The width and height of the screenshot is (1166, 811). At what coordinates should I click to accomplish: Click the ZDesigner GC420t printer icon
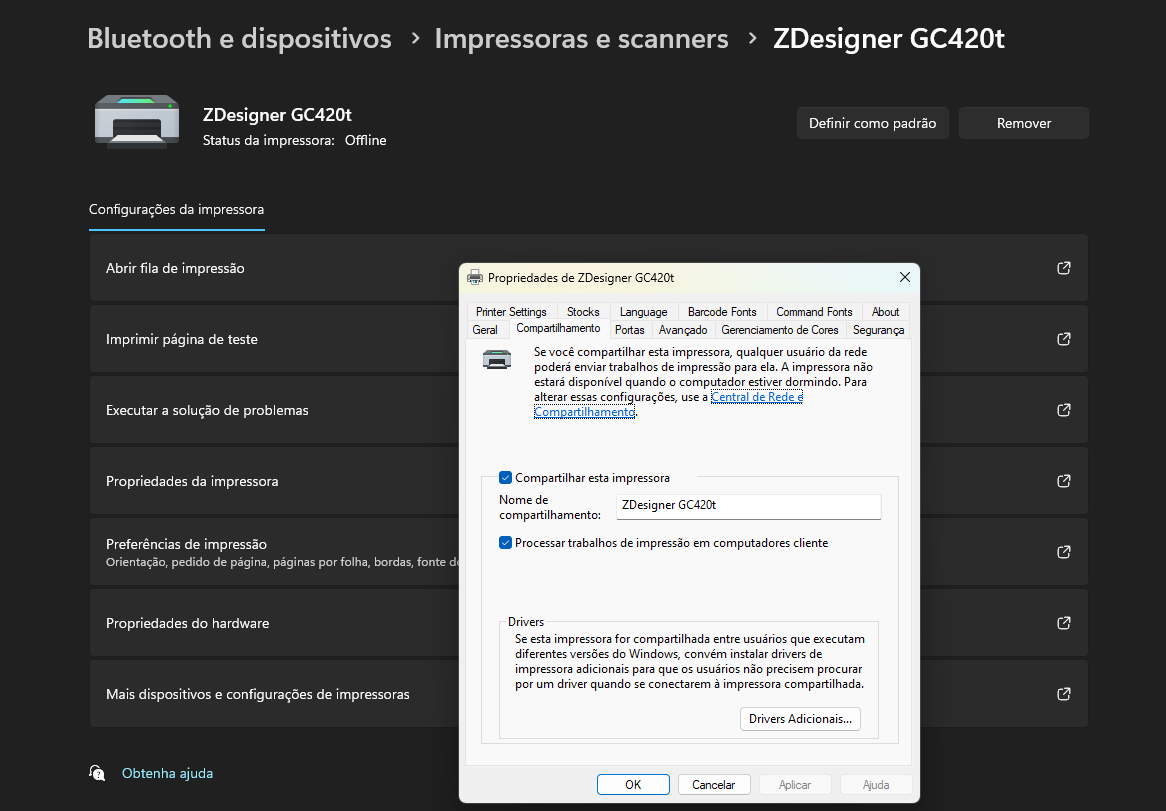[137, 121]
